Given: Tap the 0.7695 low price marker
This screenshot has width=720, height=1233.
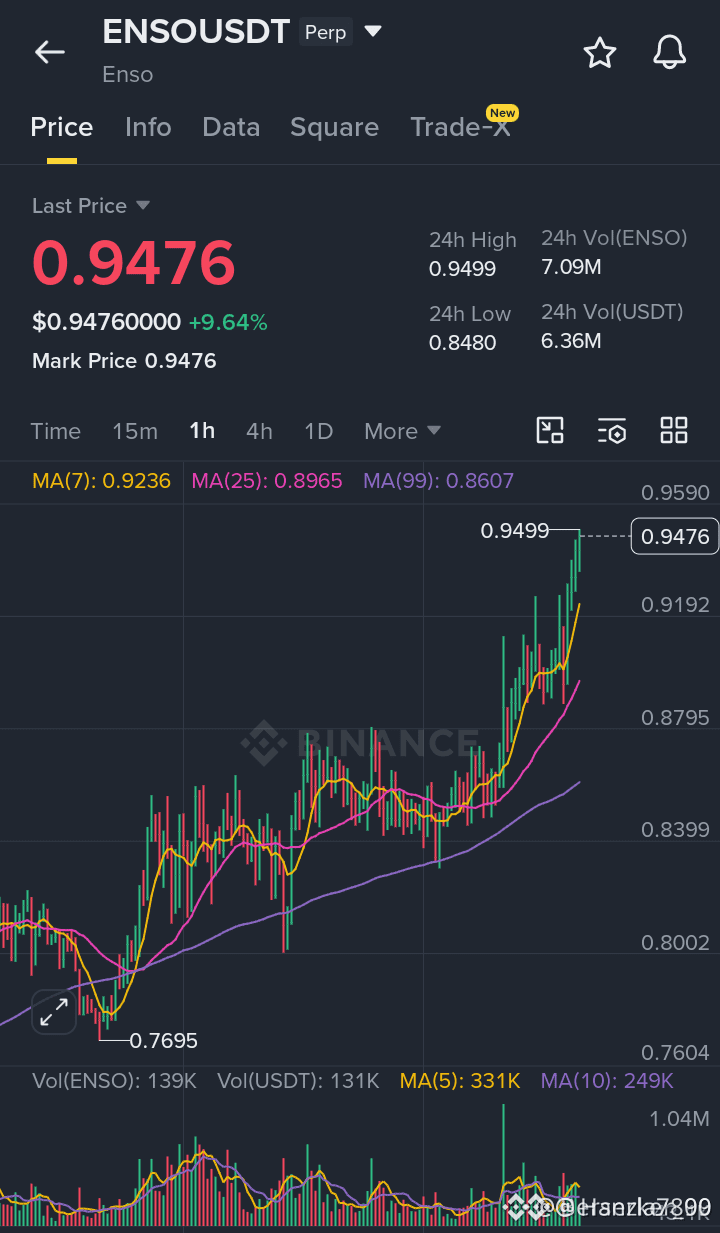Looking at the screenshot, I should (164, 1041).
